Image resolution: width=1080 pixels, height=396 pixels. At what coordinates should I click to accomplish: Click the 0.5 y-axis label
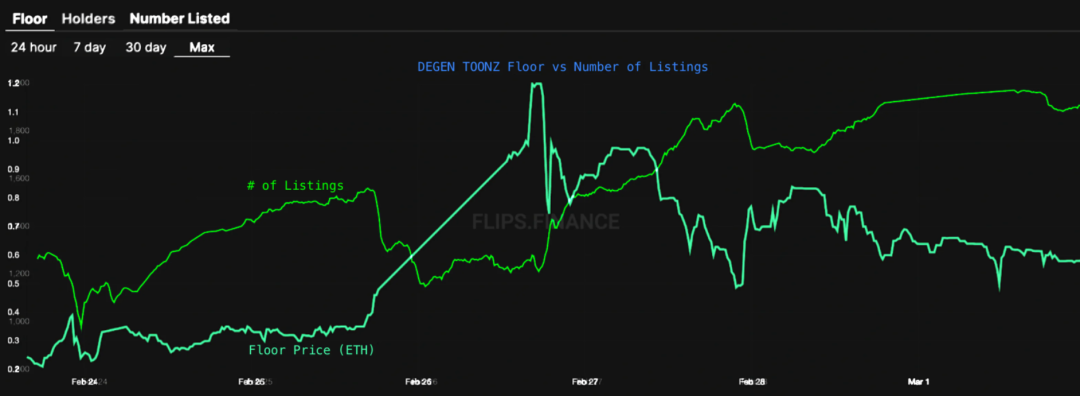[14, 284]
